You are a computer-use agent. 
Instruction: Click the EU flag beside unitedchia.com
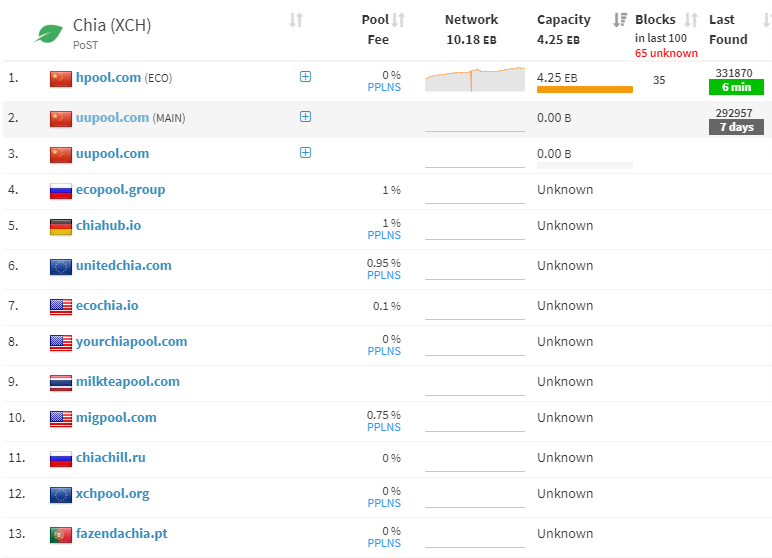60,266
